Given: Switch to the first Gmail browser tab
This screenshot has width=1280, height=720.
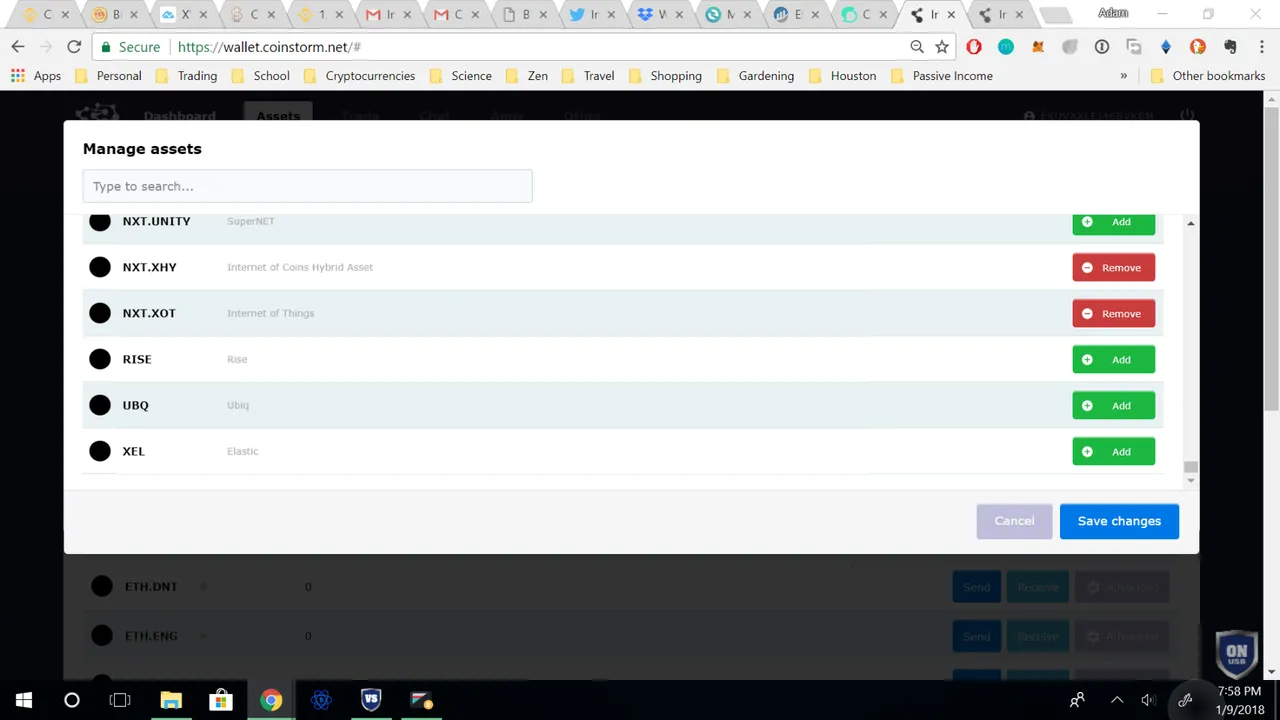Looking at the screenshot, I should click(x=386, y=14).
